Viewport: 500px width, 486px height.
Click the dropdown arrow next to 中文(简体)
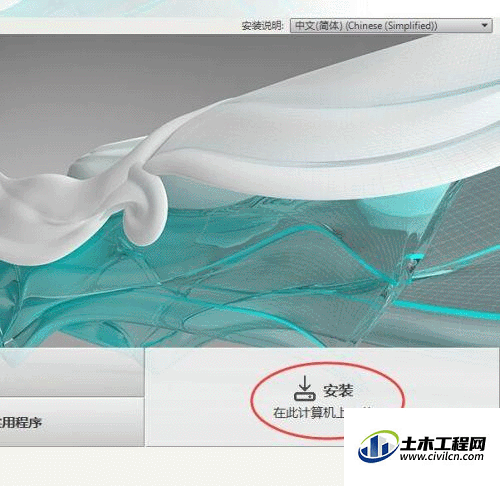click(485, 25)
